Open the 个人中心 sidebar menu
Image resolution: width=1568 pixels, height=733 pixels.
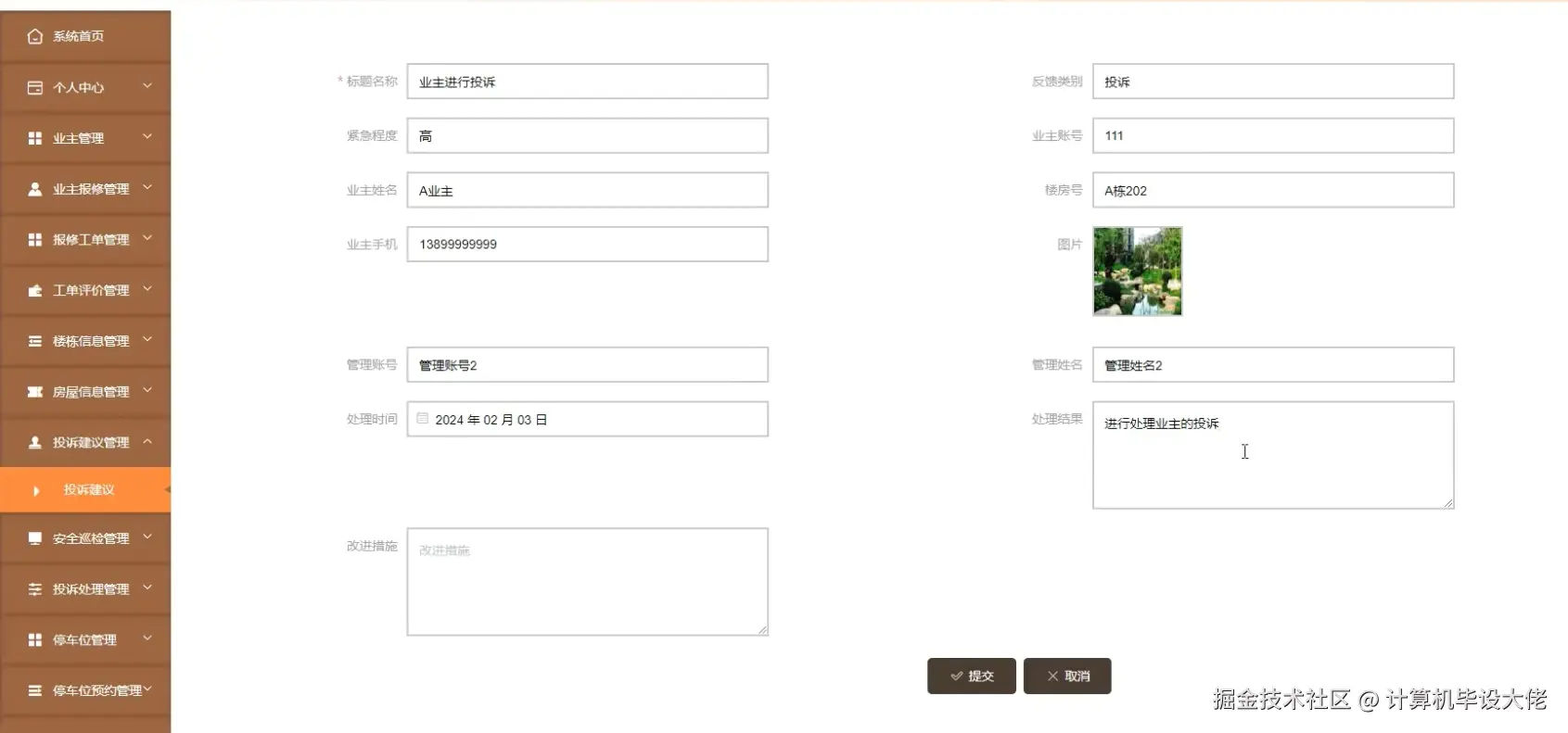tap(85, 87)
